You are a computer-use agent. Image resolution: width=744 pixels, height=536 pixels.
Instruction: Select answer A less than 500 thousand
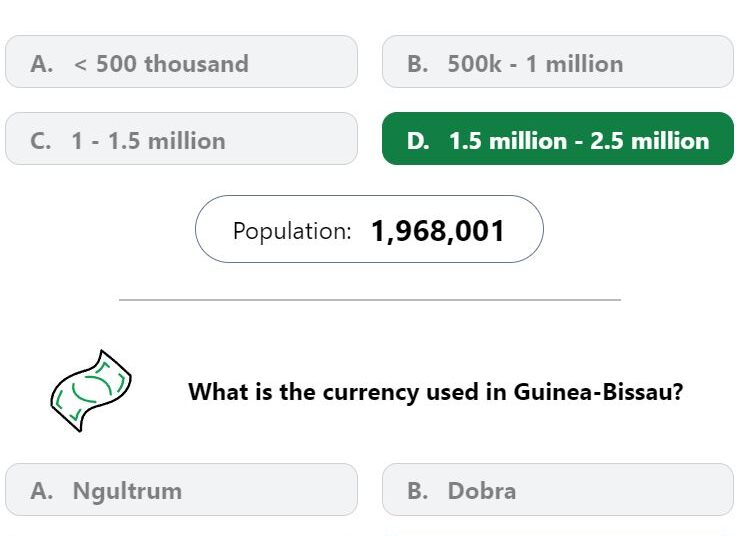pos(181,62)
